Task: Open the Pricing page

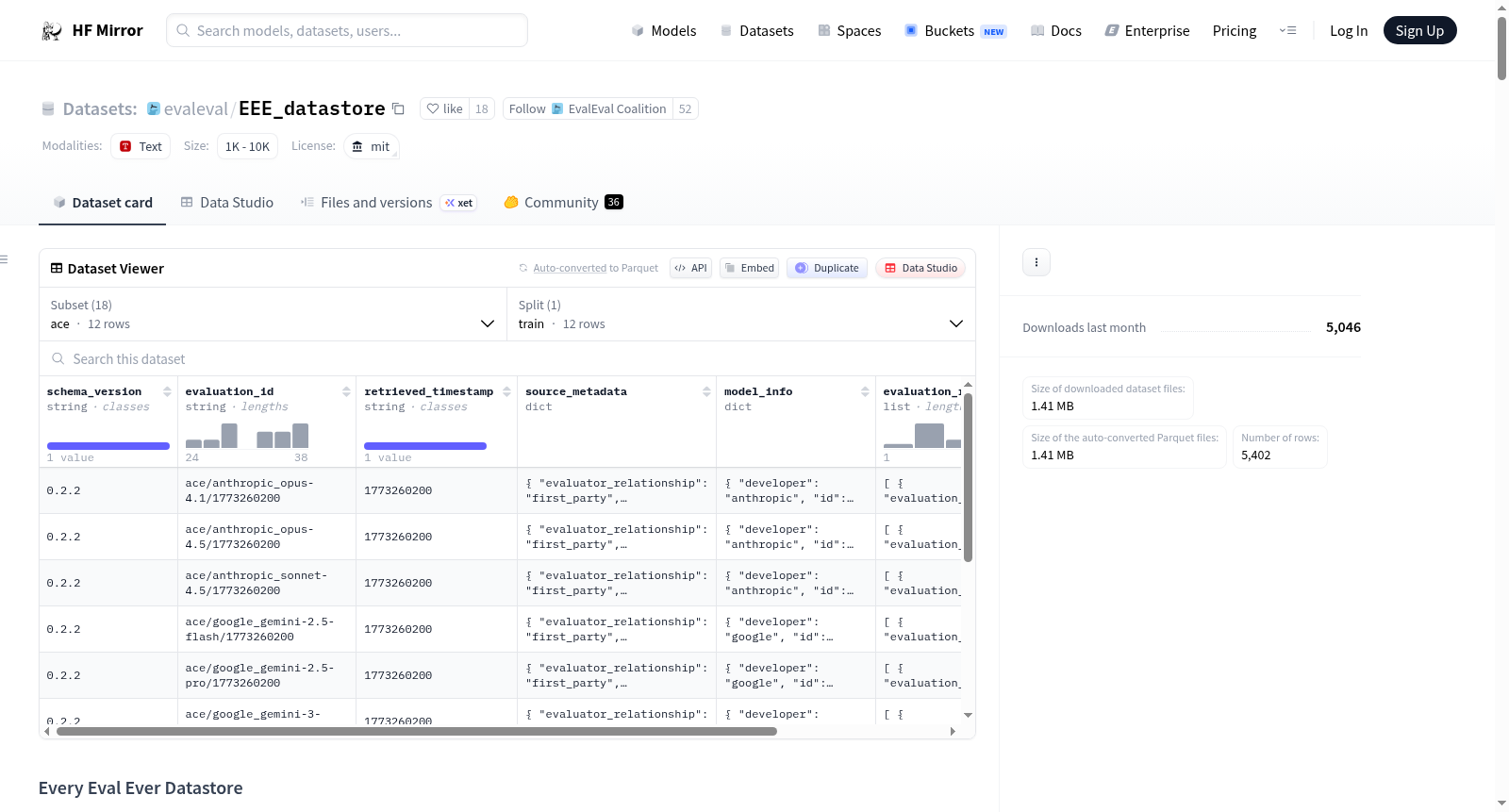Action: (1235, 30)
